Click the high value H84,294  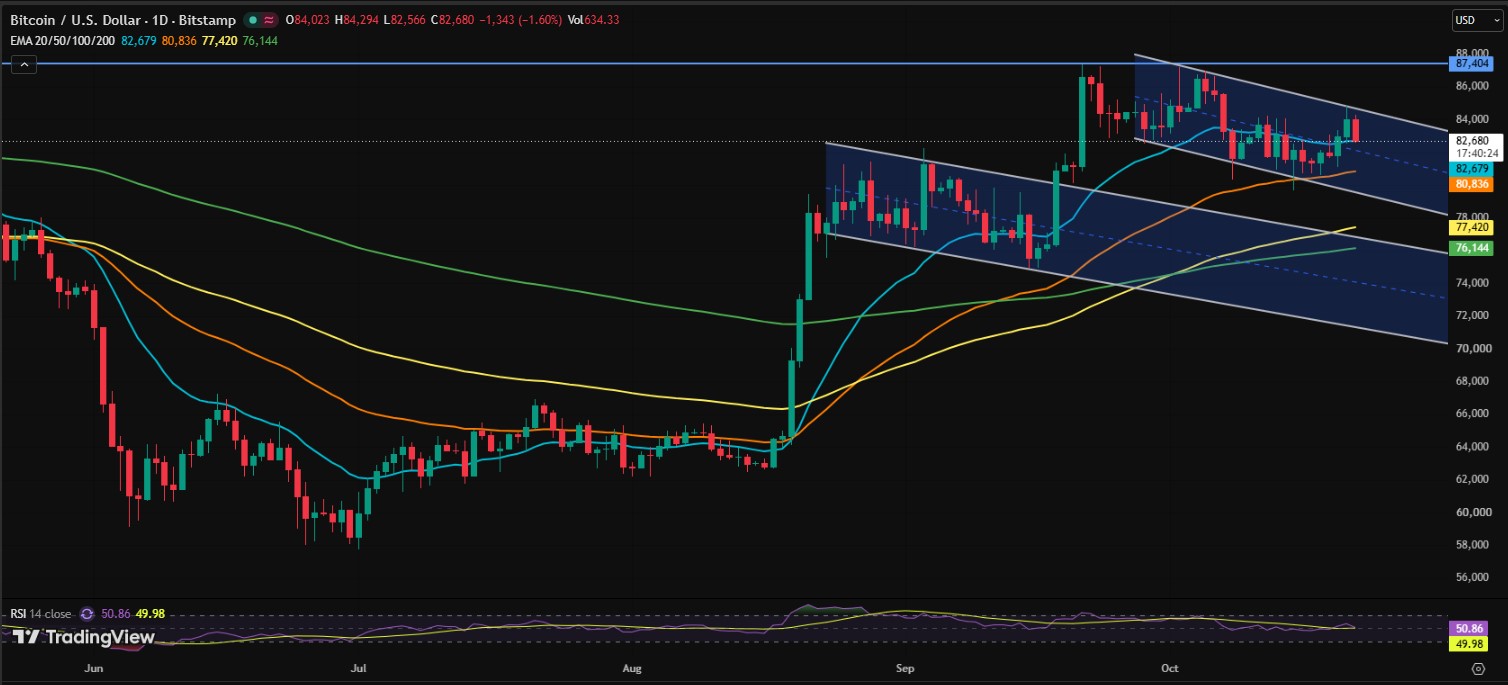357,20
